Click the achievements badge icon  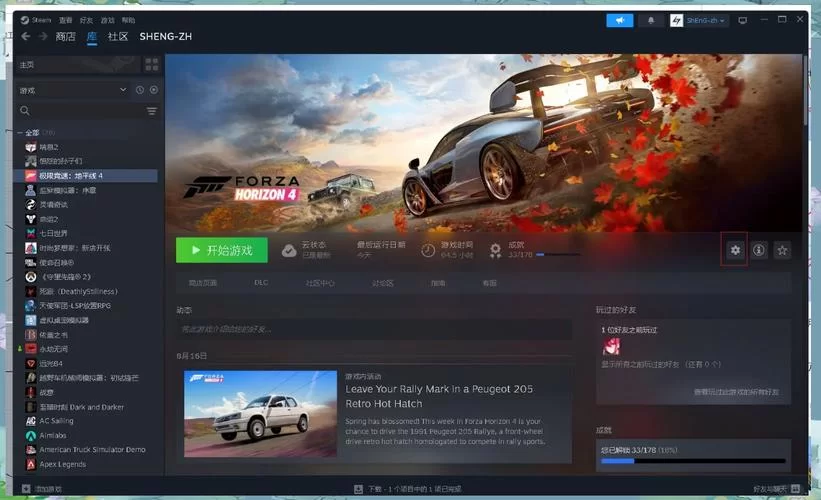[x=495, y=251]
